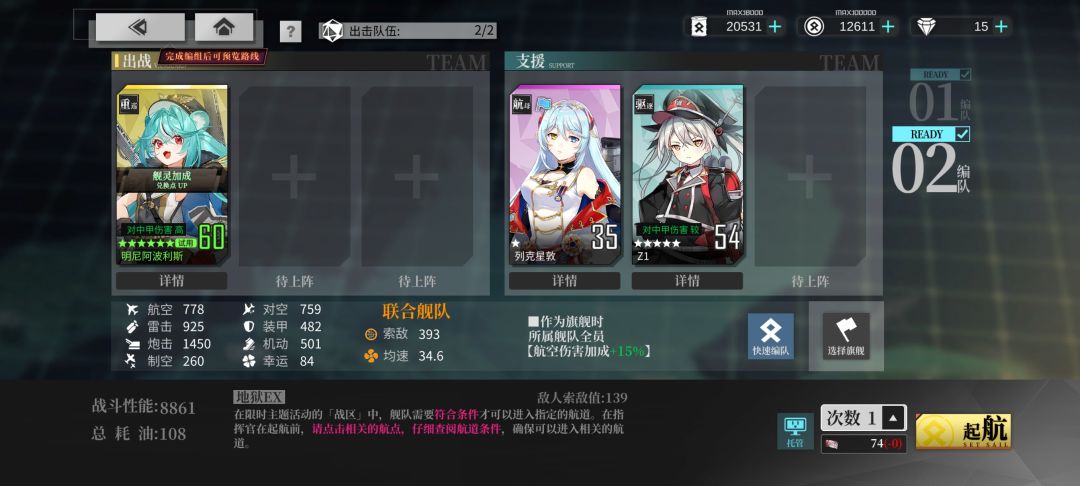Open the question mark help icon
The width and height of the screenshot is (1080, 486).
click(291, 31)
